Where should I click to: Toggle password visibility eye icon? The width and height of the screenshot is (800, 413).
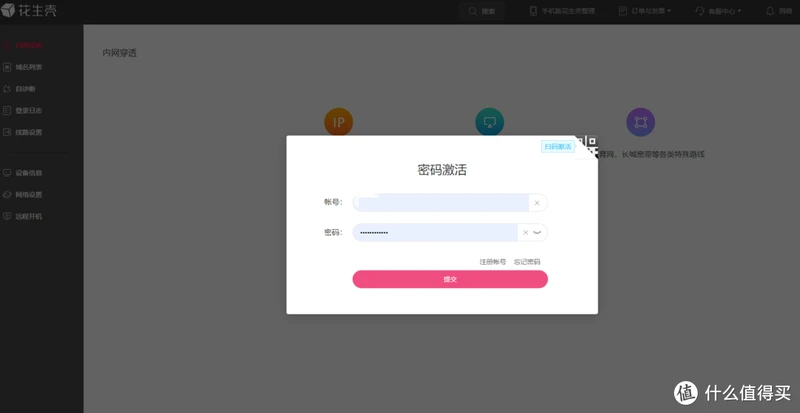537,232
